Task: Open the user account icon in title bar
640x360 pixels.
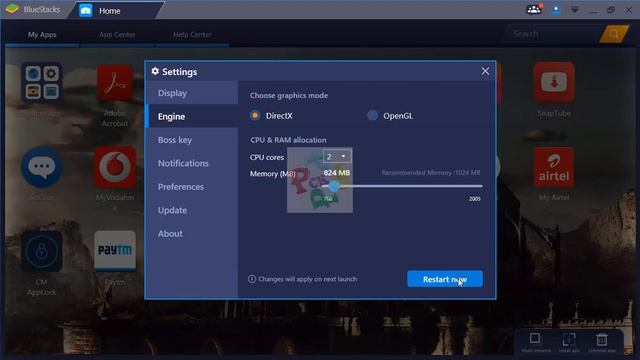Action: tap(556, 10)
